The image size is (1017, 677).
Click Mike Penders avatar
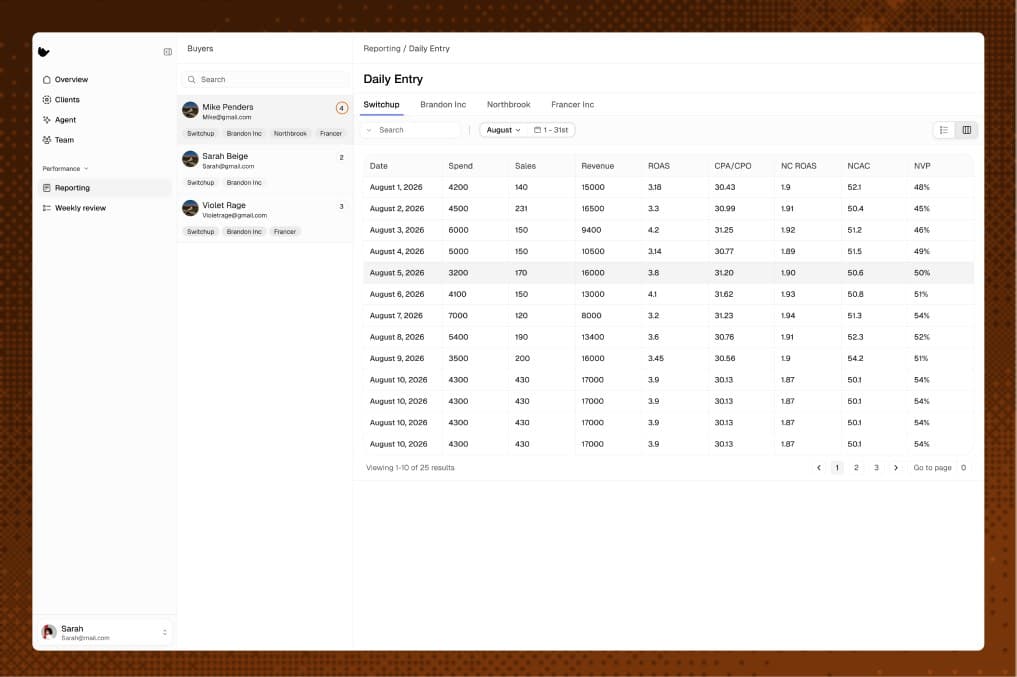[190, 110]
